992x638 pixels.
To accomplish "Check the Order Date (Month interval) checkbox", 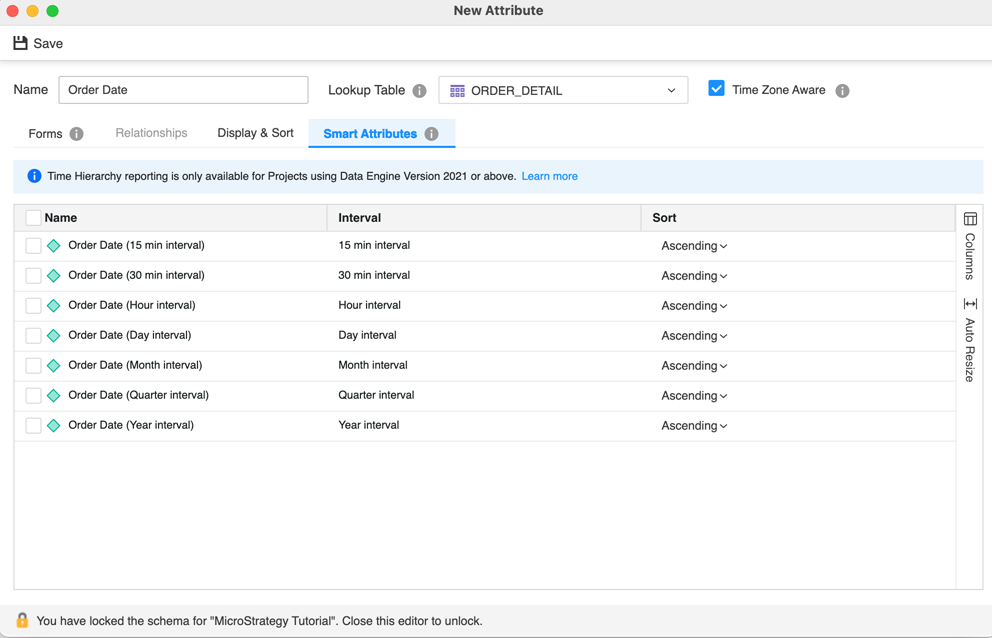I will pos(33,366).
